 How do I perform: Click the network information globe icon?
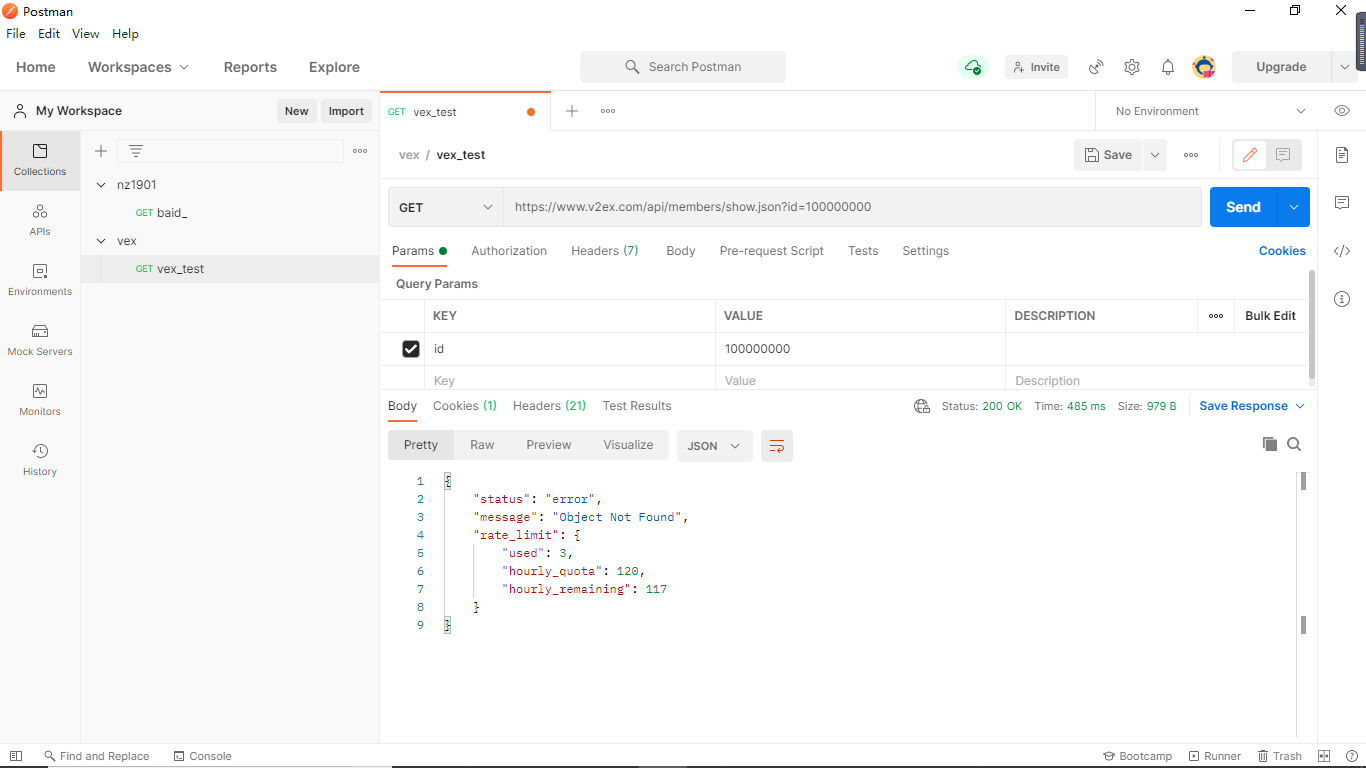point(922,406)
